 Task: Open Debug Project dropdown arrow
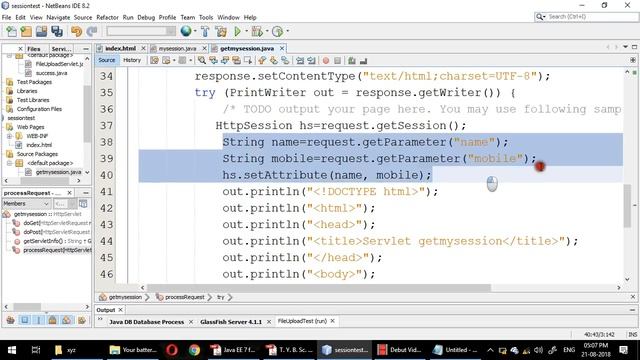[x=267, y=31]
